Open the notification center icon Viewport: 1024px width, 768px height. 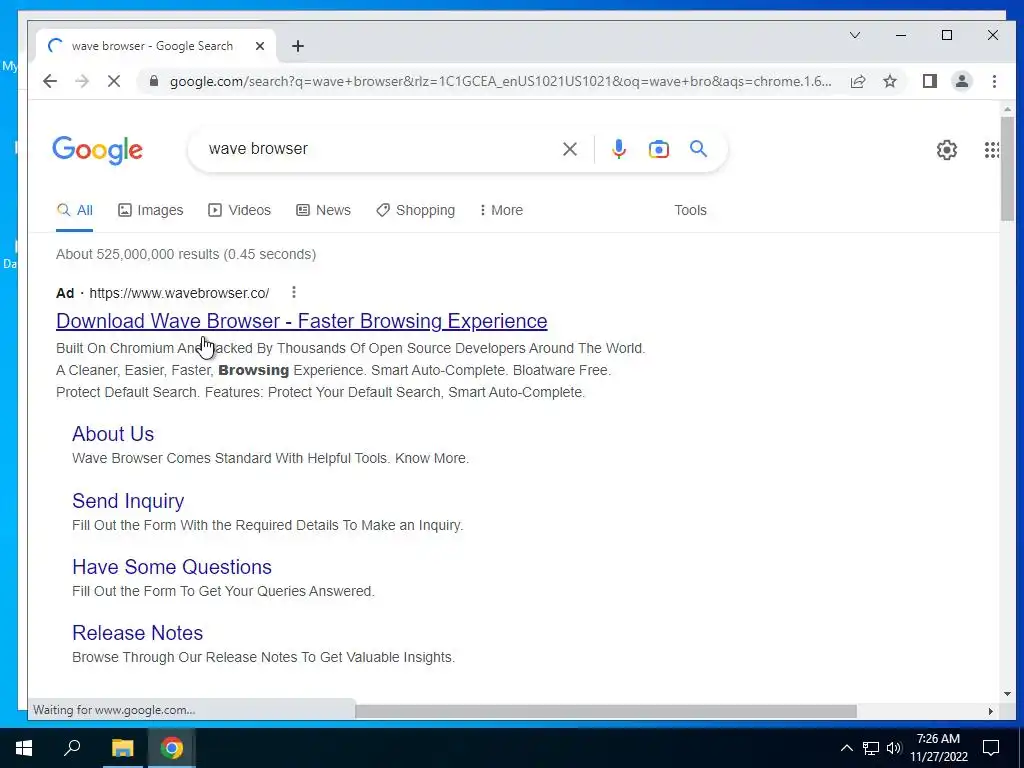(x=991, y=748)
